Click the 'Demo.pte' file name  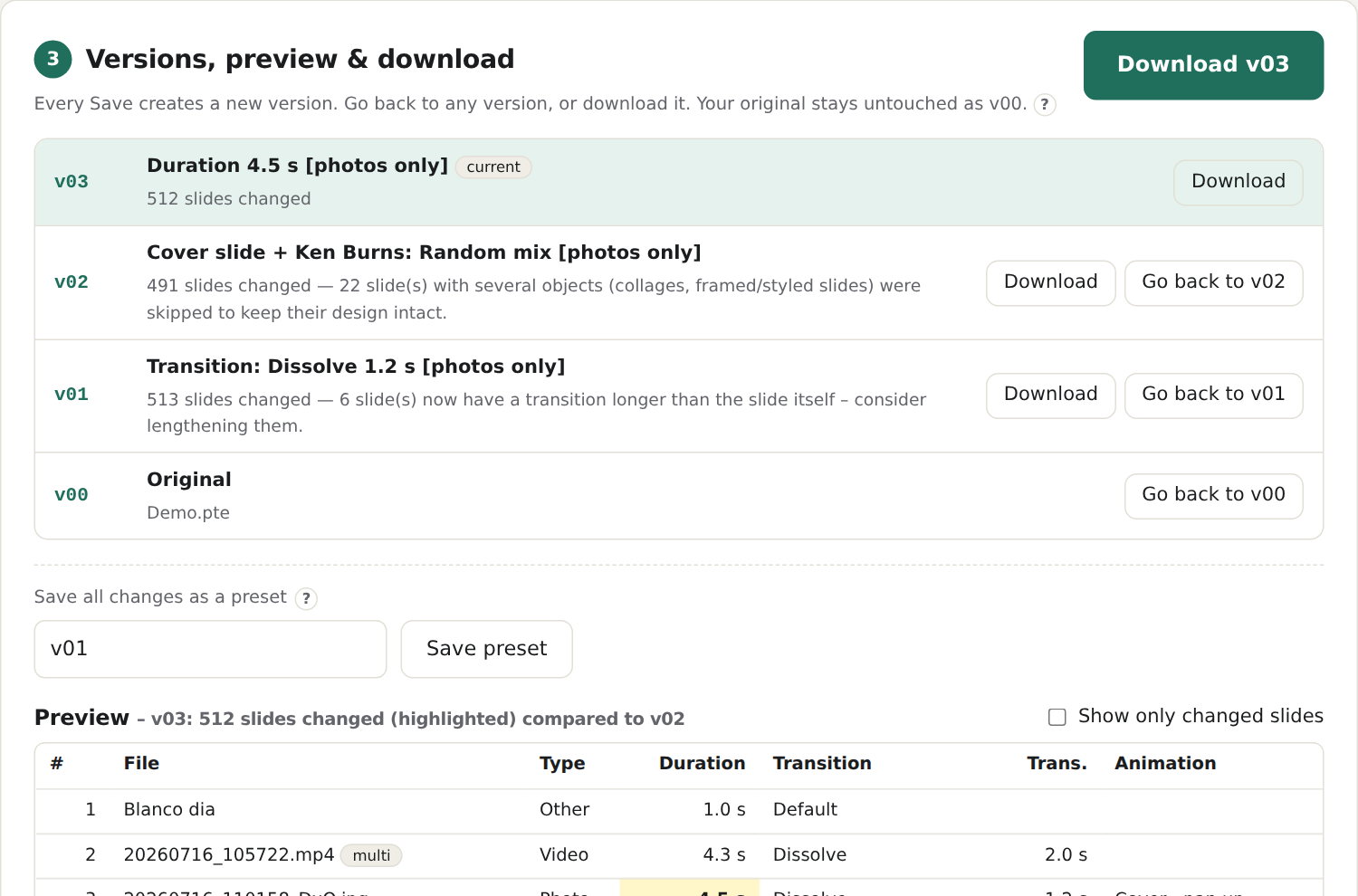(x=188, y=513)
